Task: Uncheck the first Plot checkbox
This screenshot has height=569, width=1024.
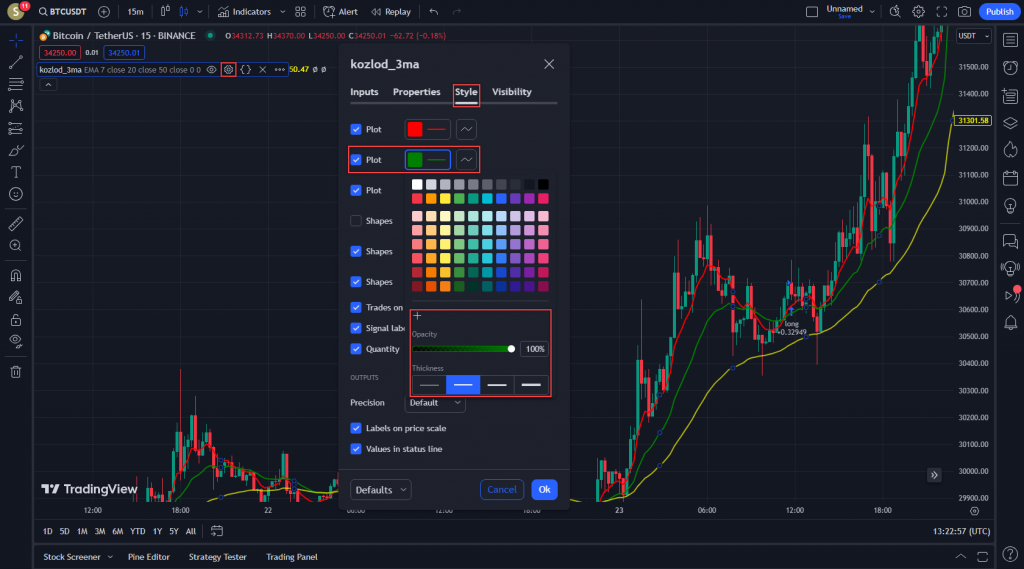Action: click(356, 129)
